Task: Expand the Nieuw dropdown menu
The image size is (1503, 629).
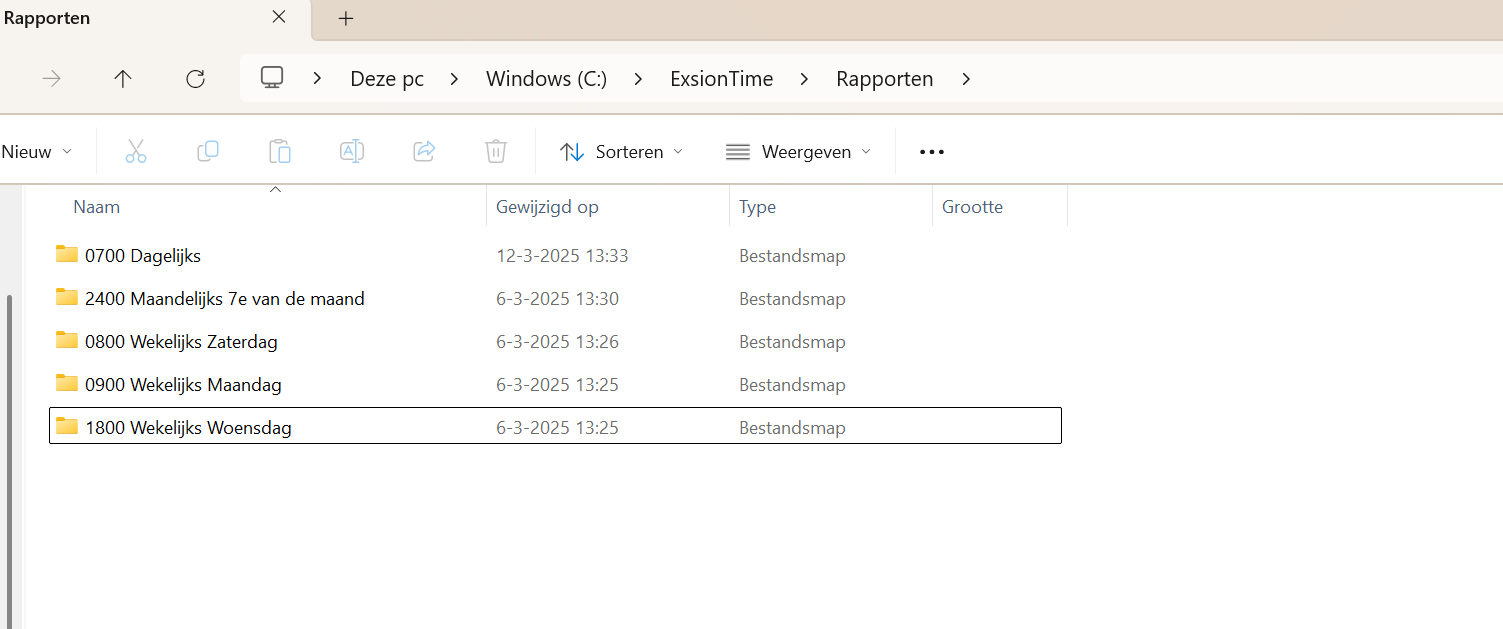Action: tap(37, 152)
